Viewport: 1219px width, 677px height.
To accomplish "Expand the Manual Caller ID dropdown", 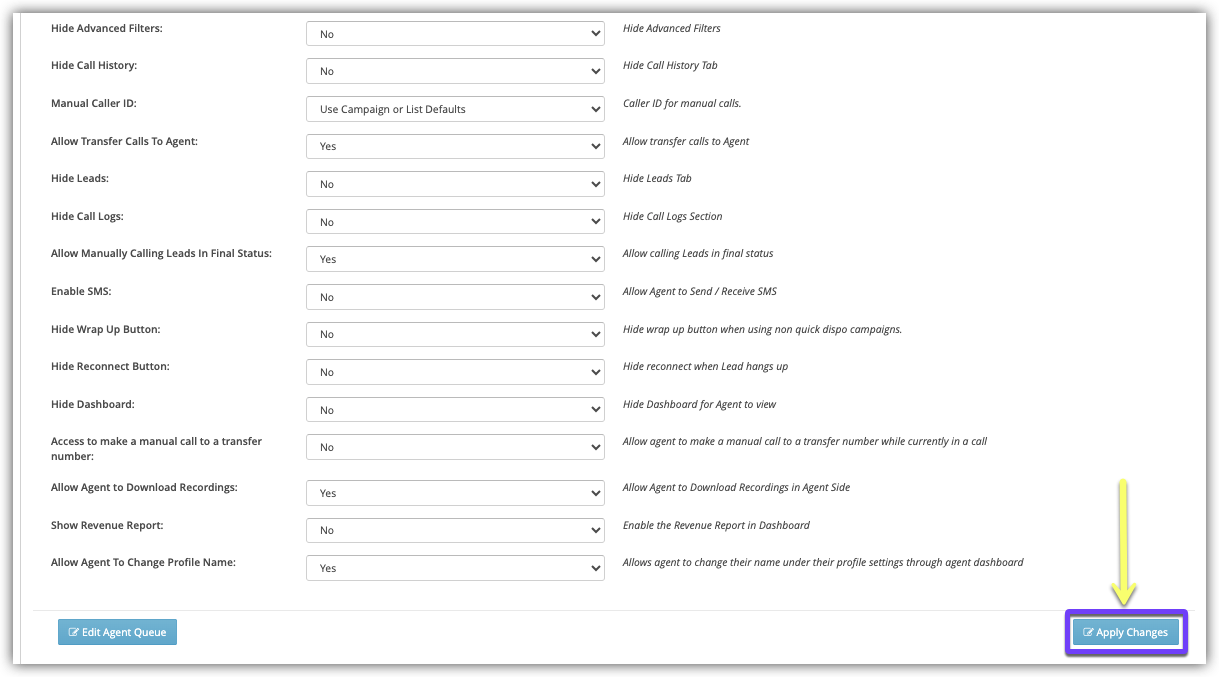I will (x=455, y=109).
